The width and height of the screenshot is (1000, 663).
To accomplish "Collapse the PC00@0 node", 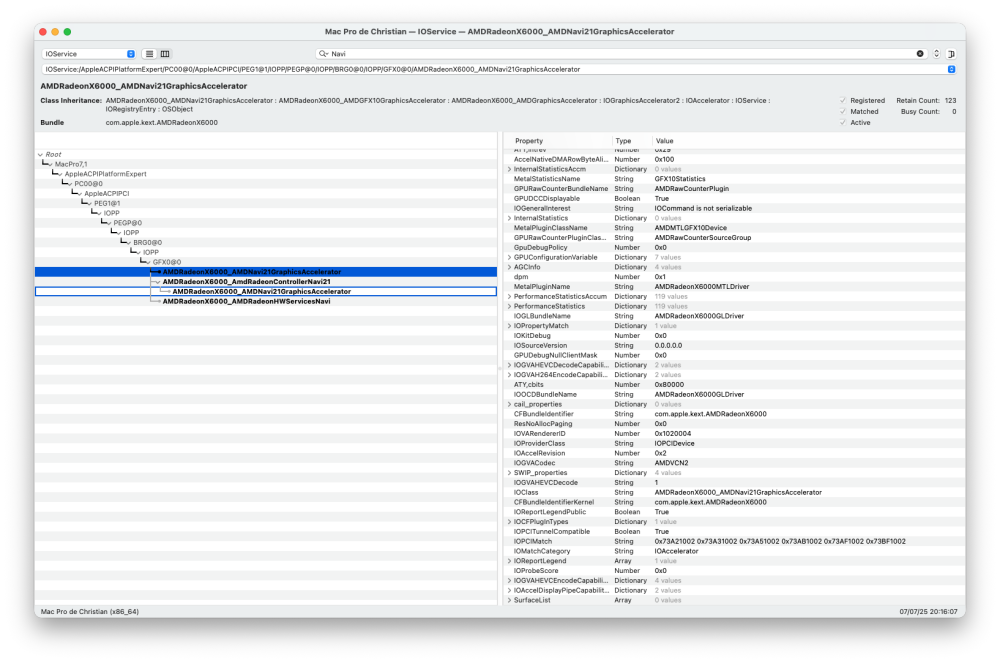I will [x=70, y=184].
